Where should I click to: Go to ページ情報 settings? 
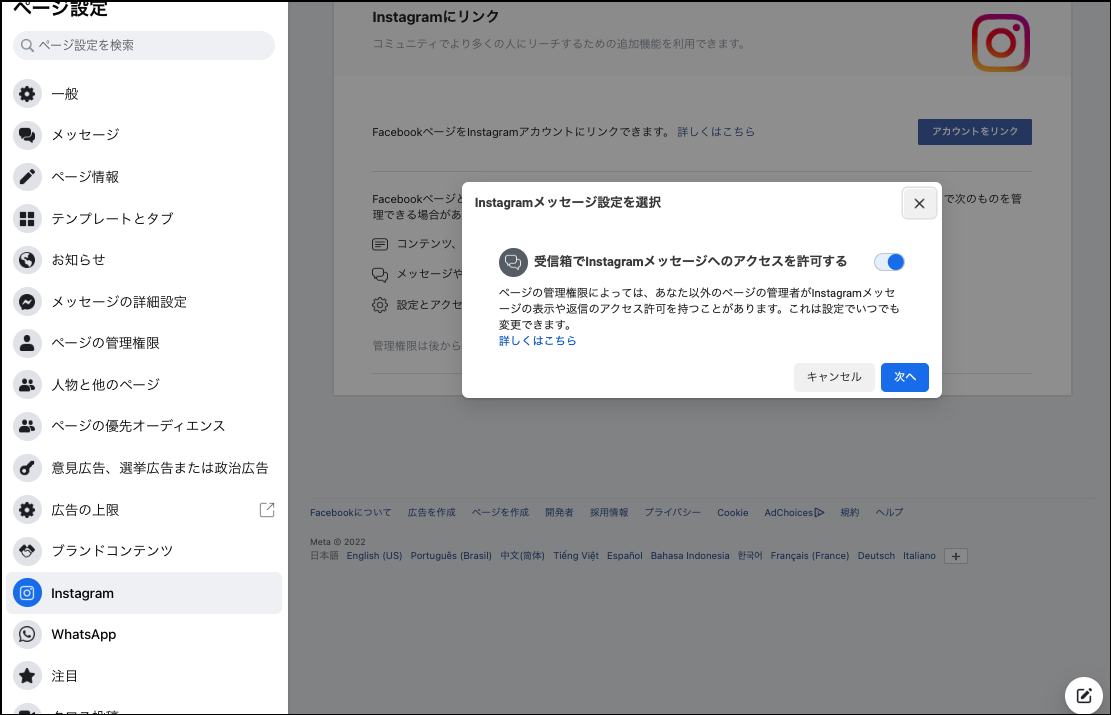pos(144,176)
